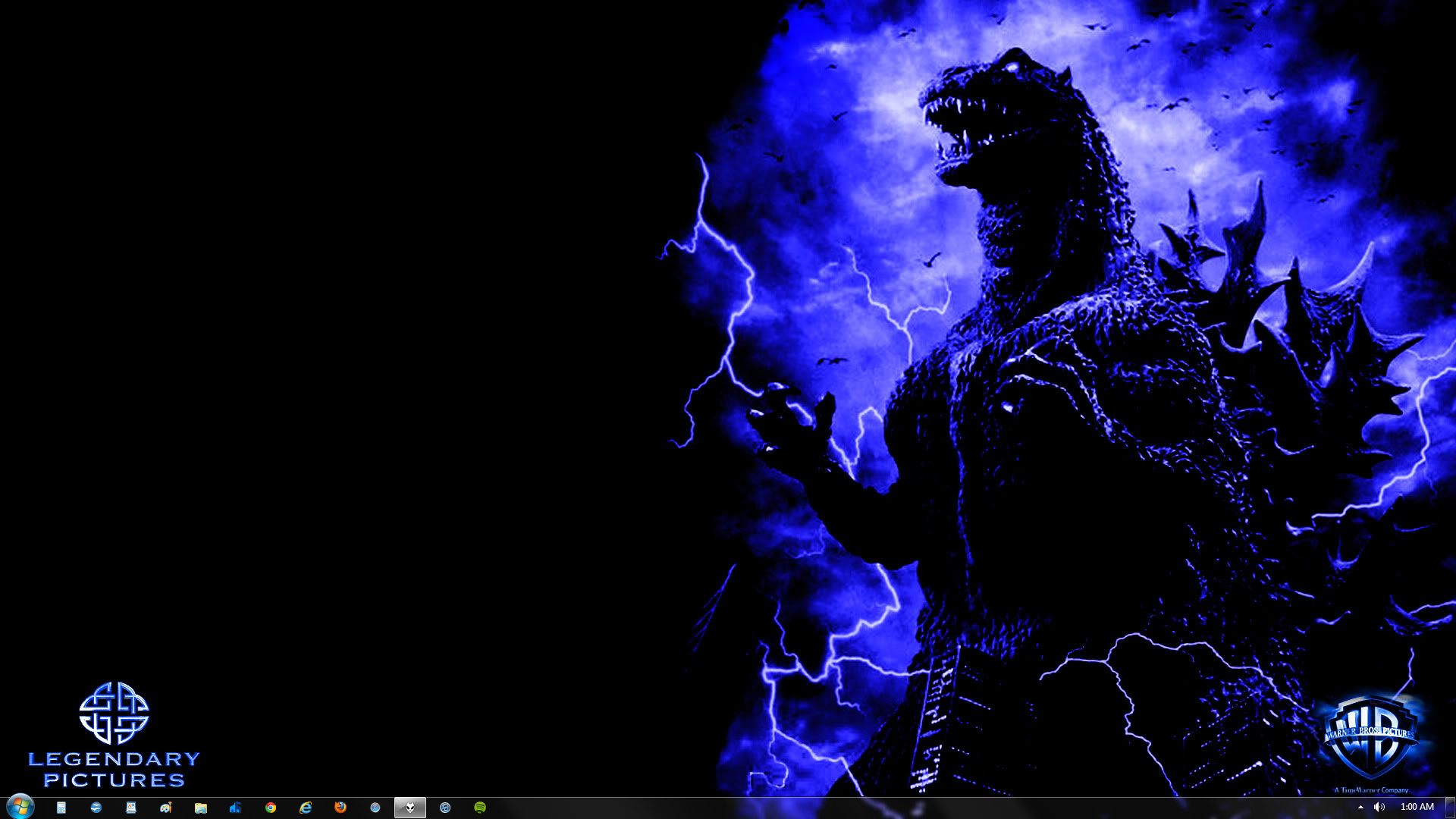
Task: Open Windows Explorer folder icon
Action: (x=201, y=808)
